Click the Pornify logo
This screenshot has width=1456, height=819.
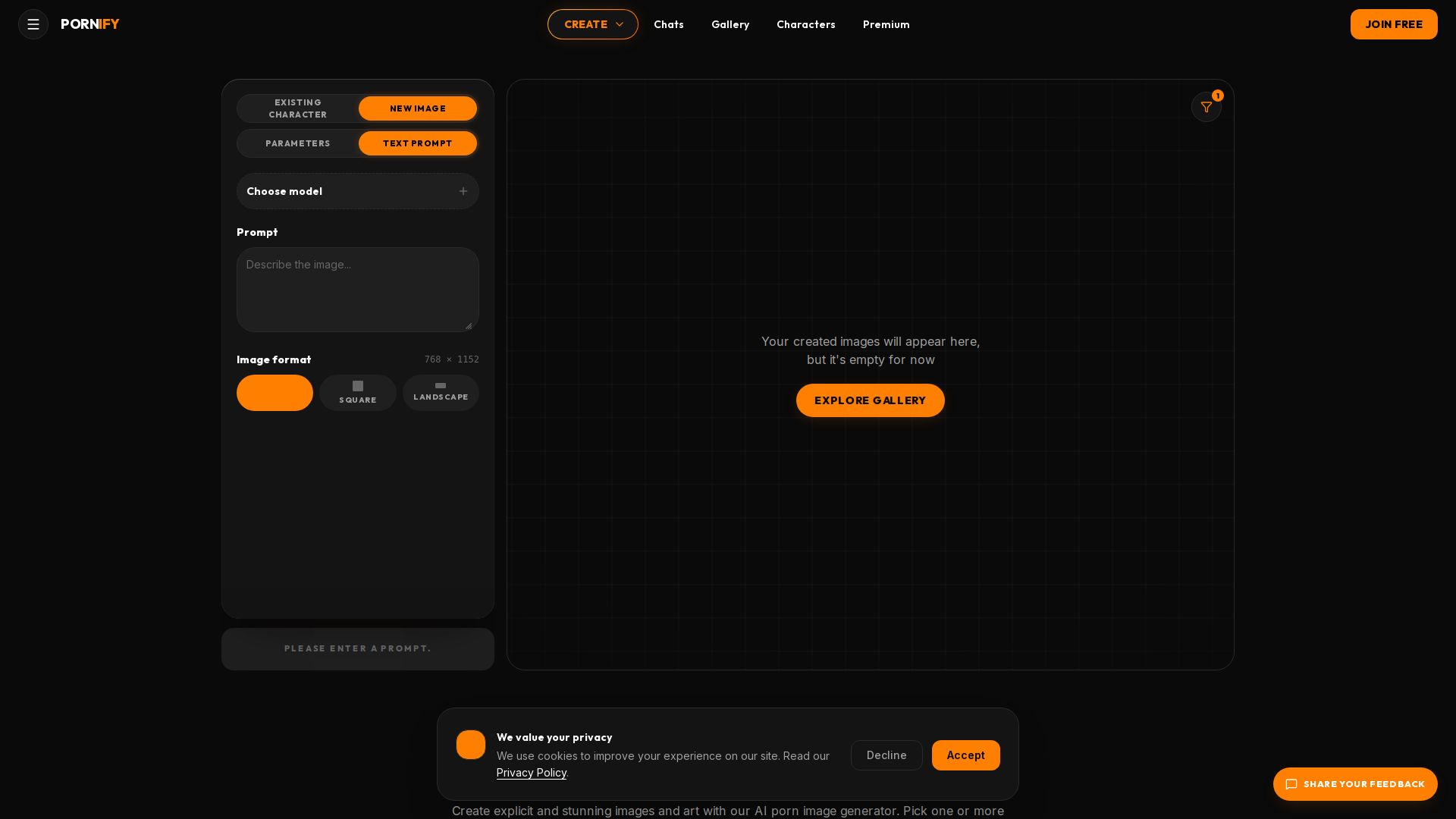pos(90,24)
